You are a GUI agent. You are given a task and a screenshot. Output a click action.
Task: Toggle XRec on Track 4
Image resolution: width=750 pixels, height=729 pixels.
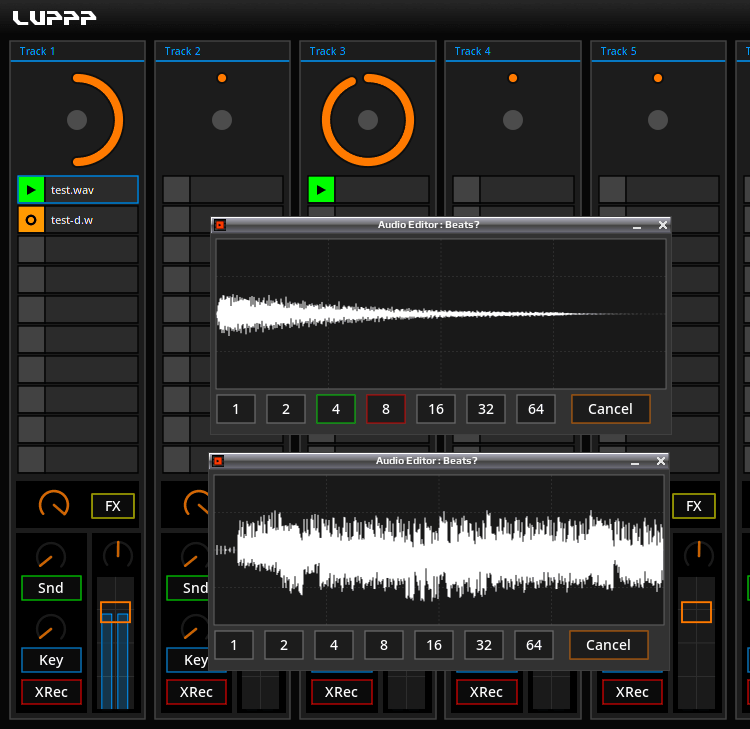click(486, 692)
